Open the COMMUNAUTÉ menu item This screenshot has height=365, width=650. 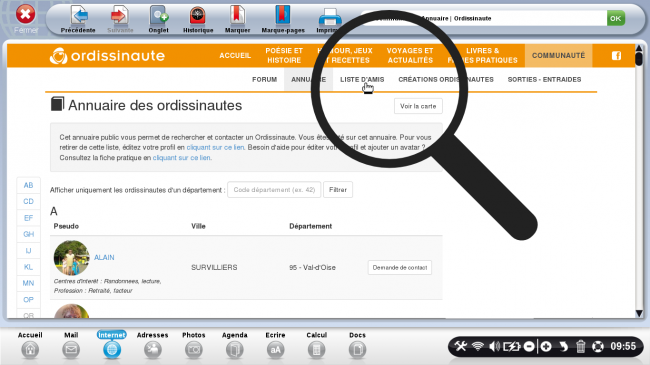(x=558, y=56)
